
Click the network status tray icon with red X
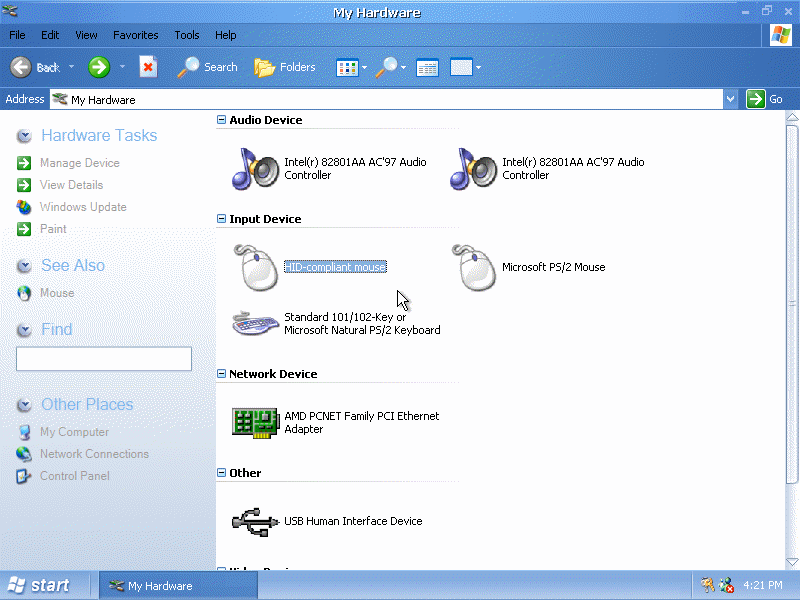[727, 585]
